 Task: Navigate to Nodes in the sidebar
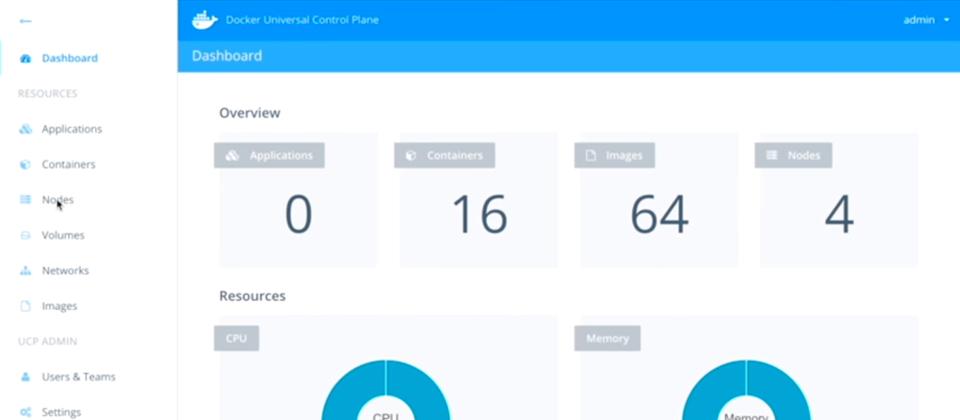click(58, 200)
